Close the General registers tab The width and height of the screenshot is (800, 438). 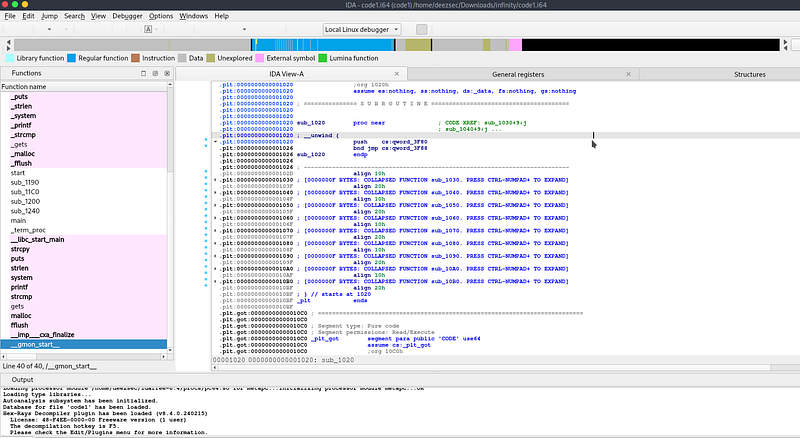click(x=629, y=74)
